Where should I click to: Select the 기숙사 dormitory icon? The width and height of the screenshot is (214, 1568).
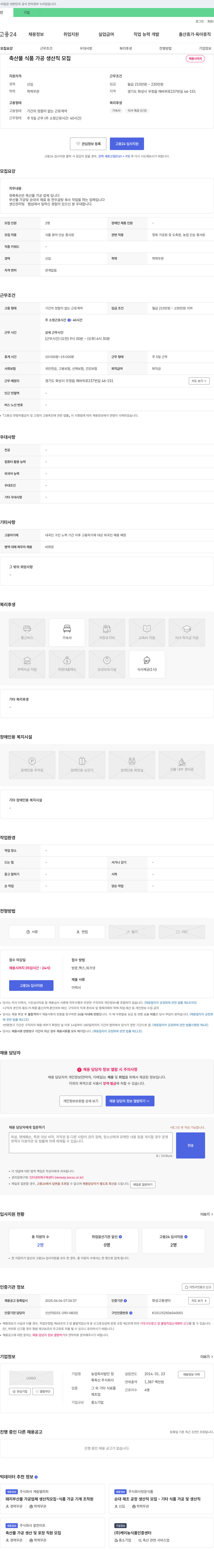pos(67,632)
